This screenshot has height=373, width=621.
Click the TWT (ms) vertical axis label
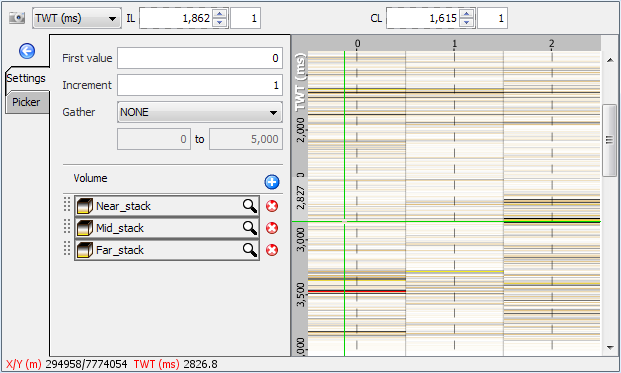[300, 82]
